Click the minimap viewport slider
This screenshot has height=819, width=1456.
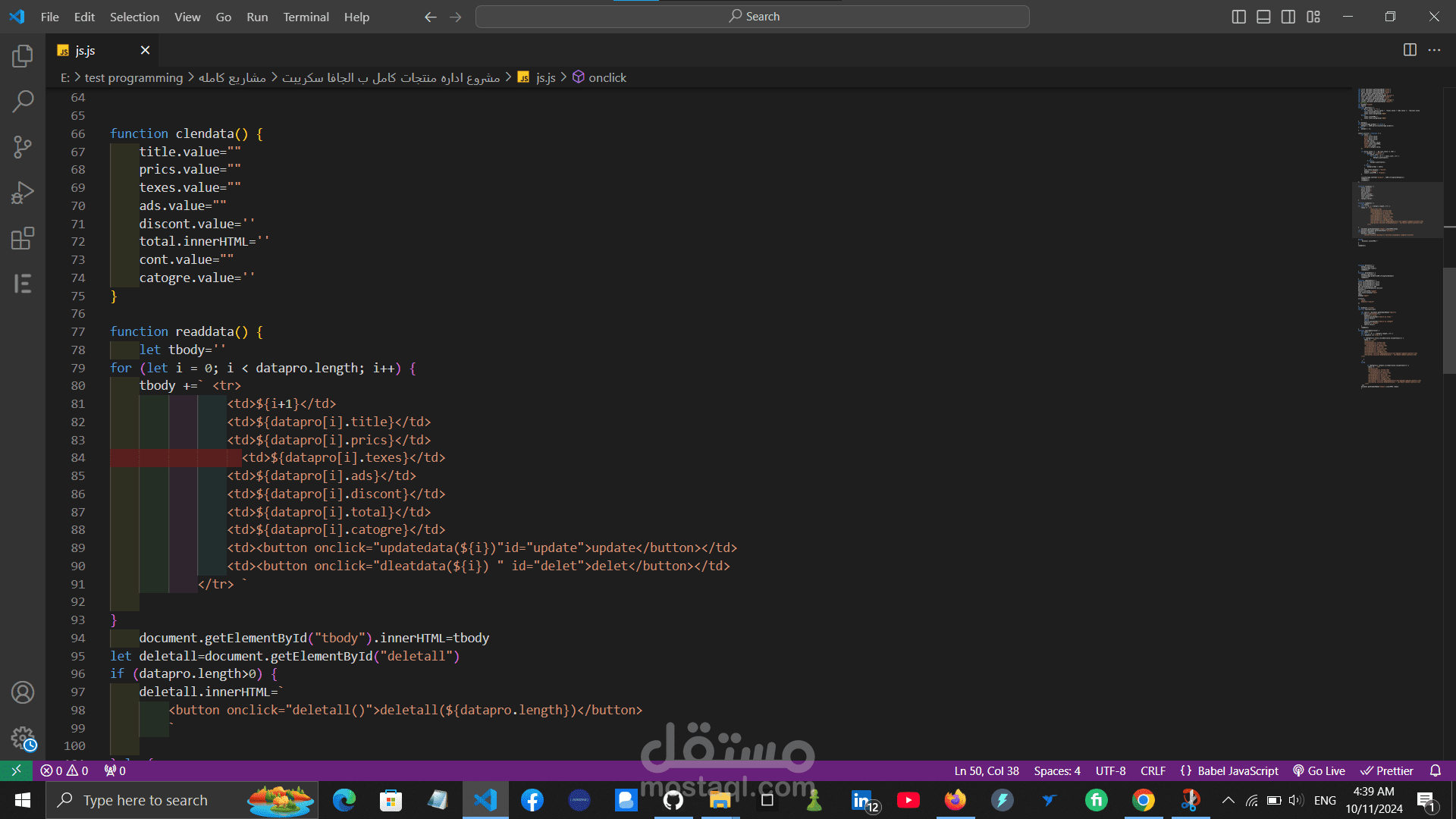[1397, 210]
